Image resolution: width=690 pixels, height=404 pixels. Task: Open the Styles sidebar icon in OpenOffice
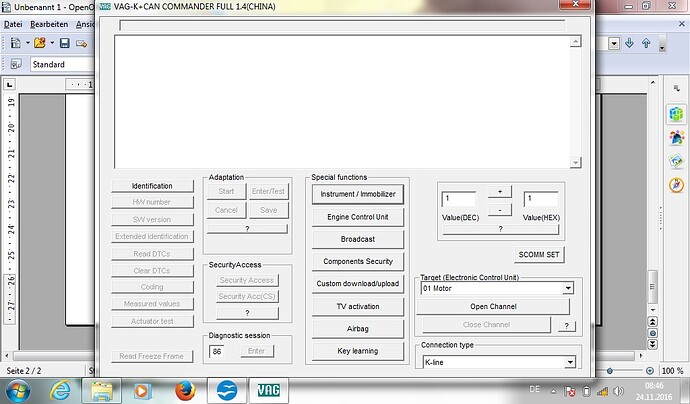[676, 138]
